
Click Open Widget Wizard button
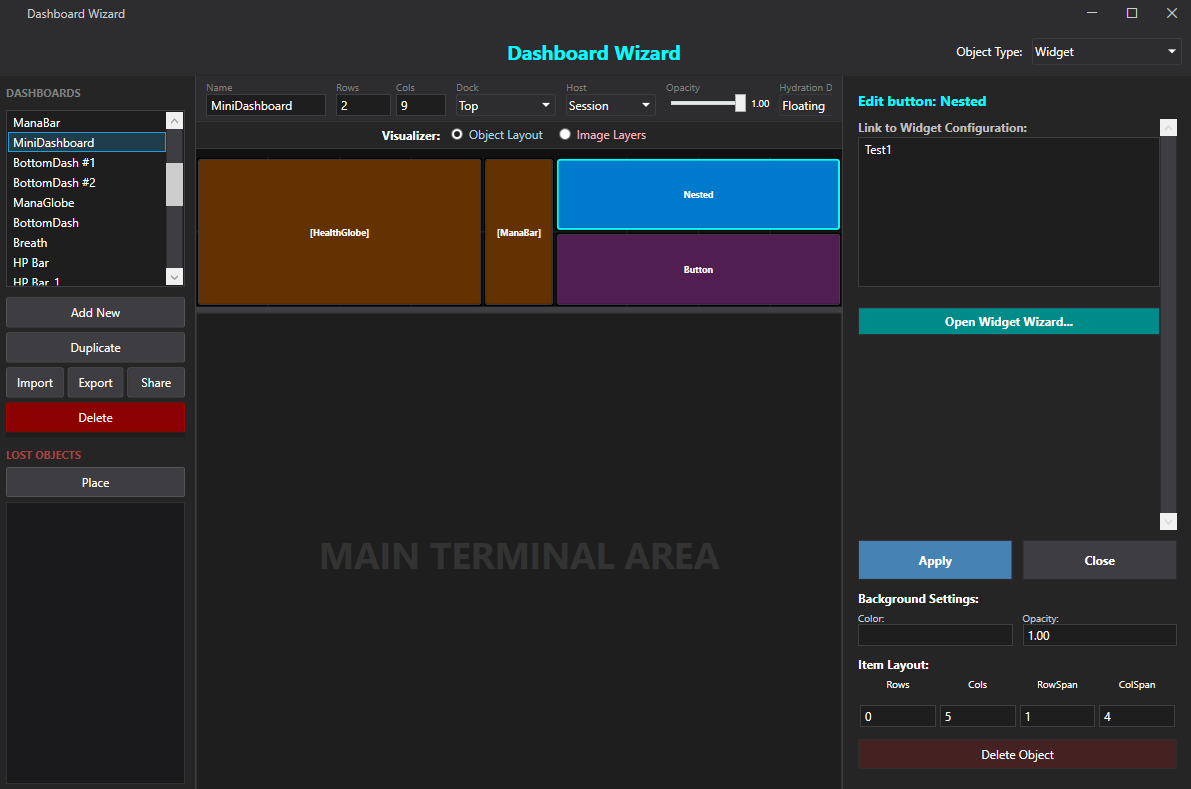(1009, 322)
